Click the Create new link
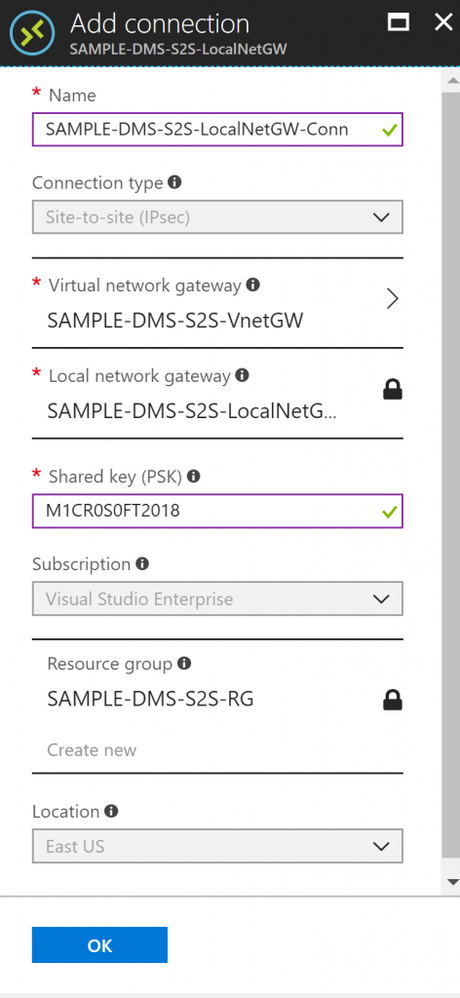460x998 pixels. coord(92,750)
